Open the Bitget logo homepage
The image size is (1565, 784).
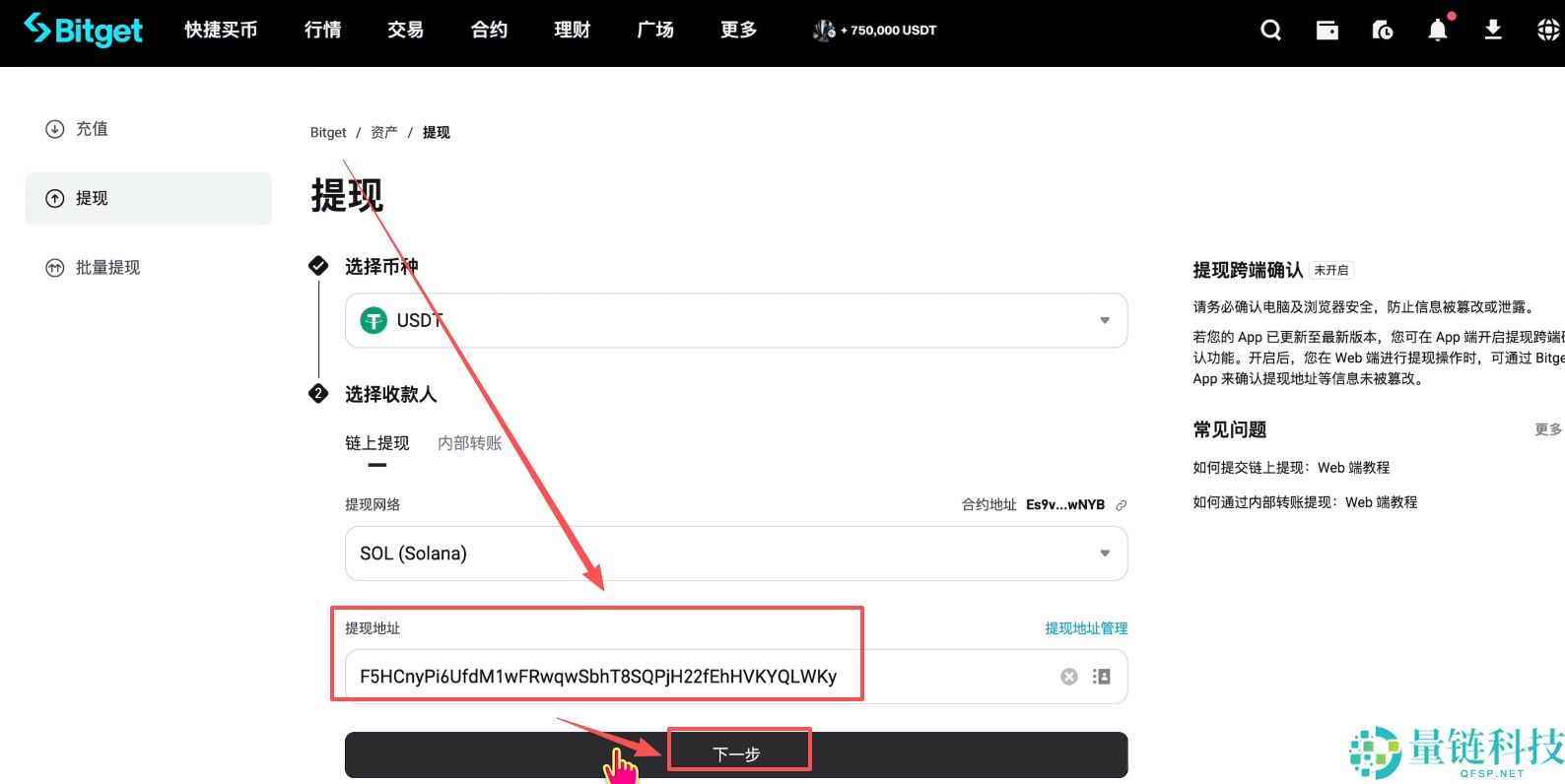coord(84,30)
